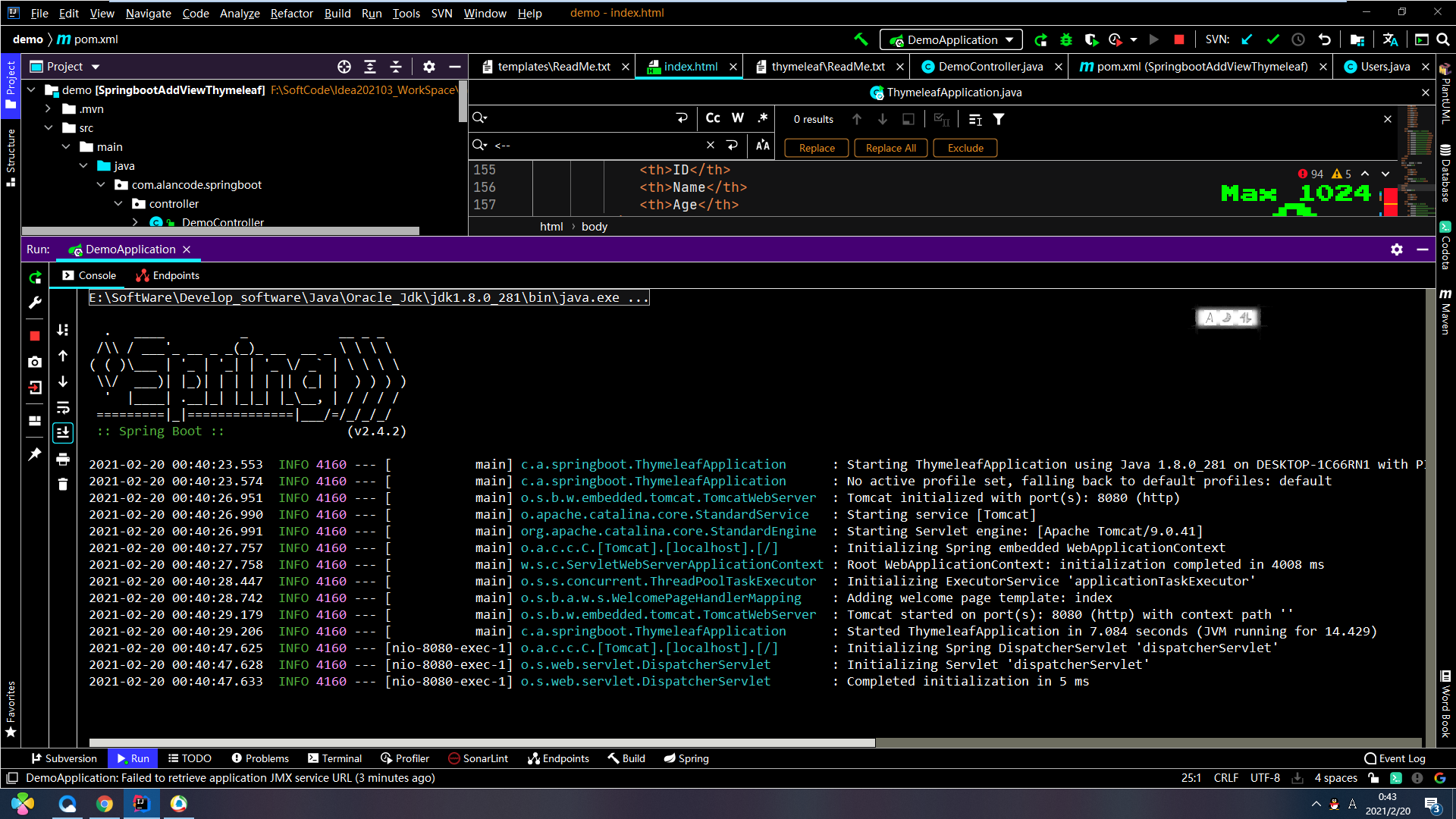The image size is (1456, 819).
Task: Click the Translate icon in toolbar
Action: (x=1390, y=39)
